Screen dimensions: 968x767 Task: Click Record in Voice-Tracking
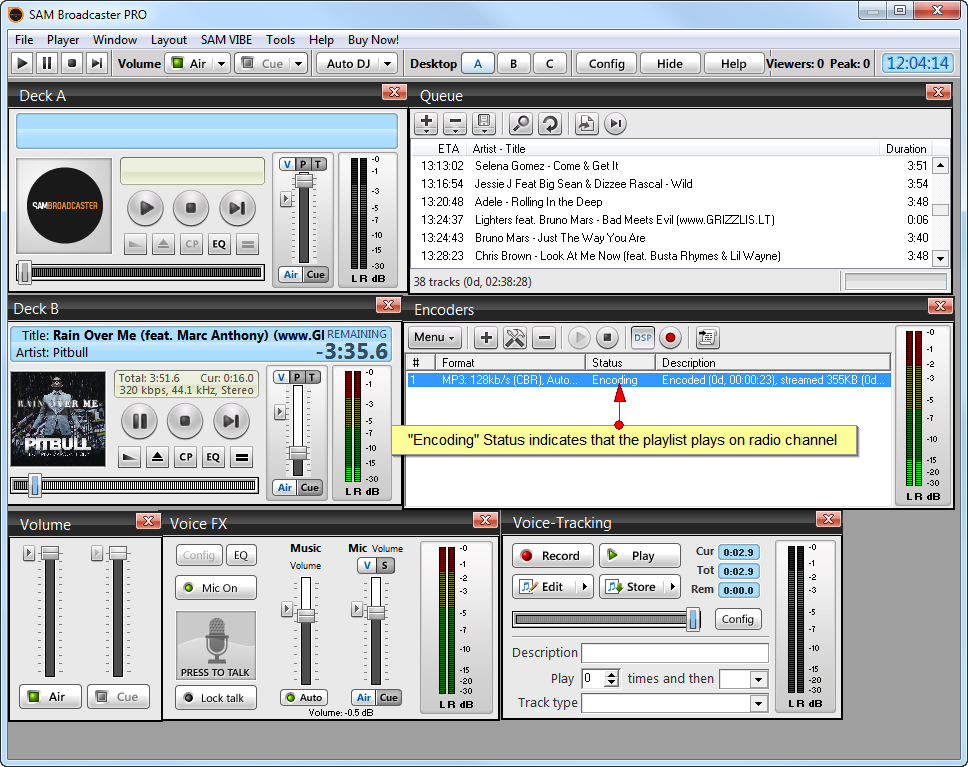click(553, 556)
